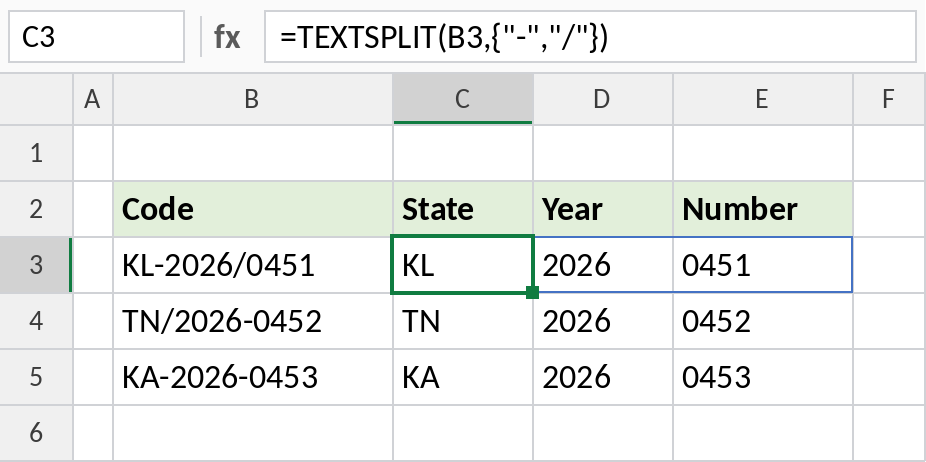Click cell containing TN/2026-0452
This screenshot has height=462, width=926.
coord(253,321)
